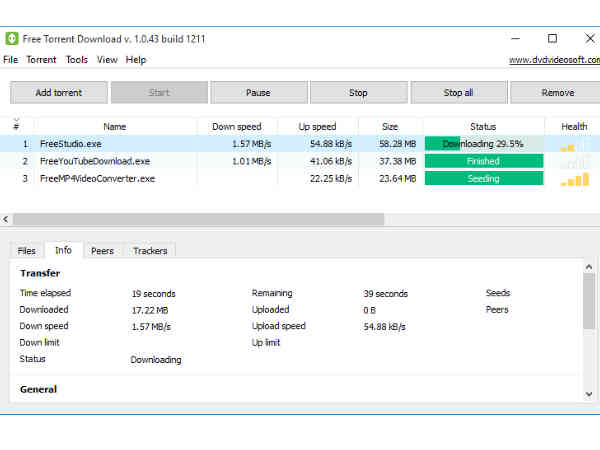Click the info panel vertical scrollbar thumb

coord(589,301)
